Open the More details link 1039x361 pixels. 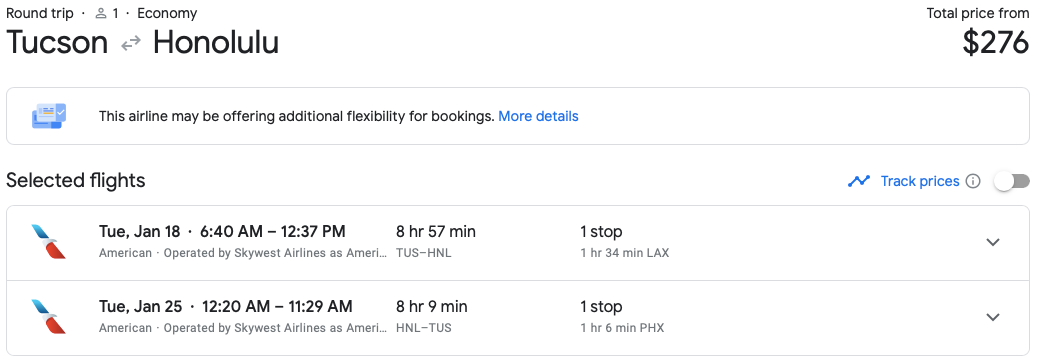click(x=538, y=117)
